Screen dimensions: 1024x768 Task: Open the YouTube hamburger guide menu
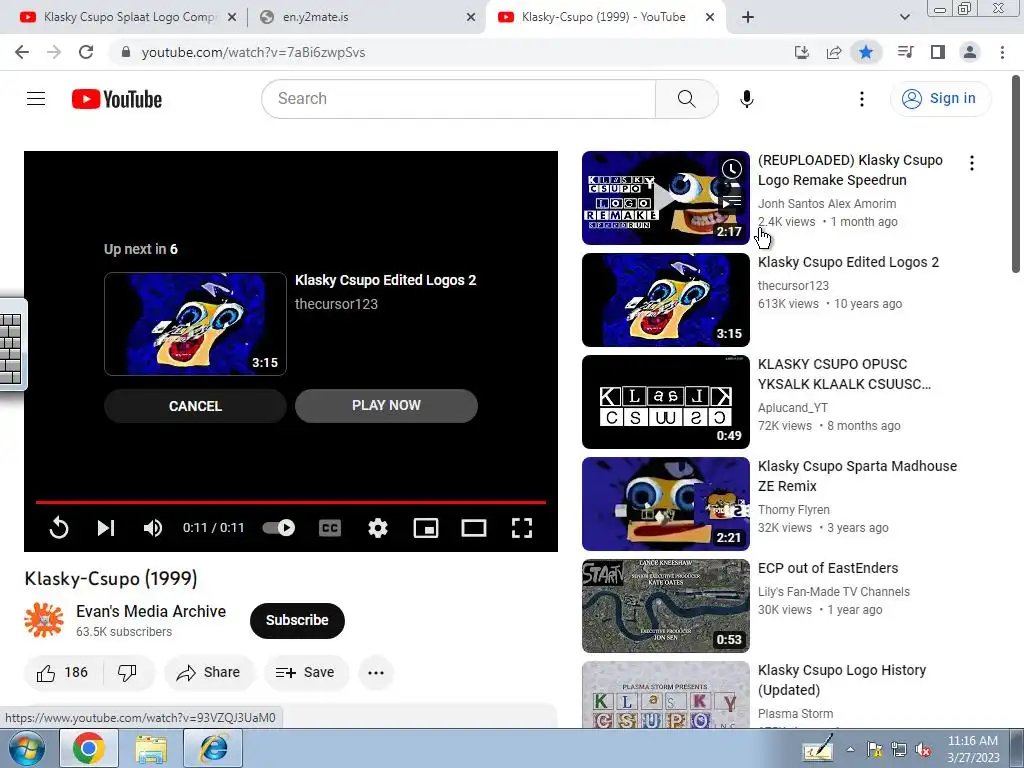tap(36, 99)
